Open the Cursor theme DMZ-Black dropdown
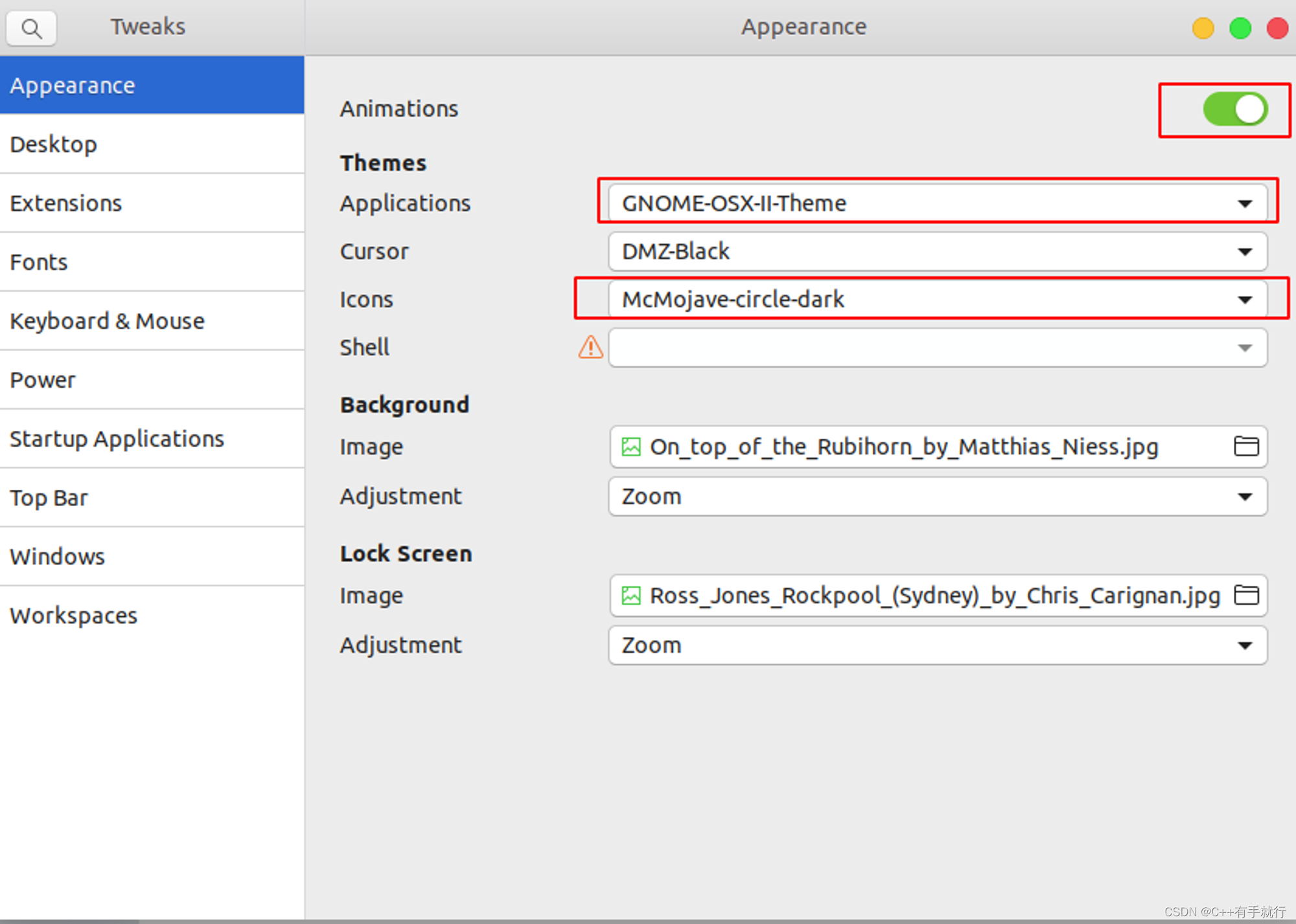 (937, 251)
